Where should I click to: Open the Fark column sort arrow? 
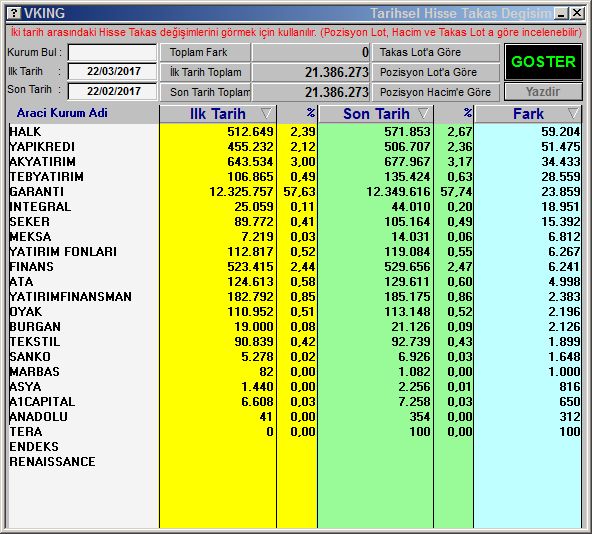(x=573, y=113)
